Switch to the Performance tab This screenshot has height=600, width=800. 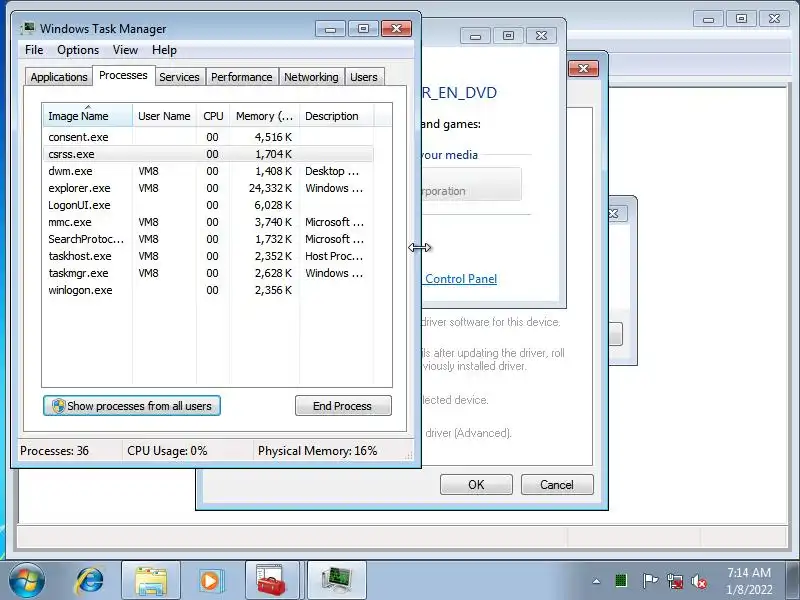[x=241, y=77]
